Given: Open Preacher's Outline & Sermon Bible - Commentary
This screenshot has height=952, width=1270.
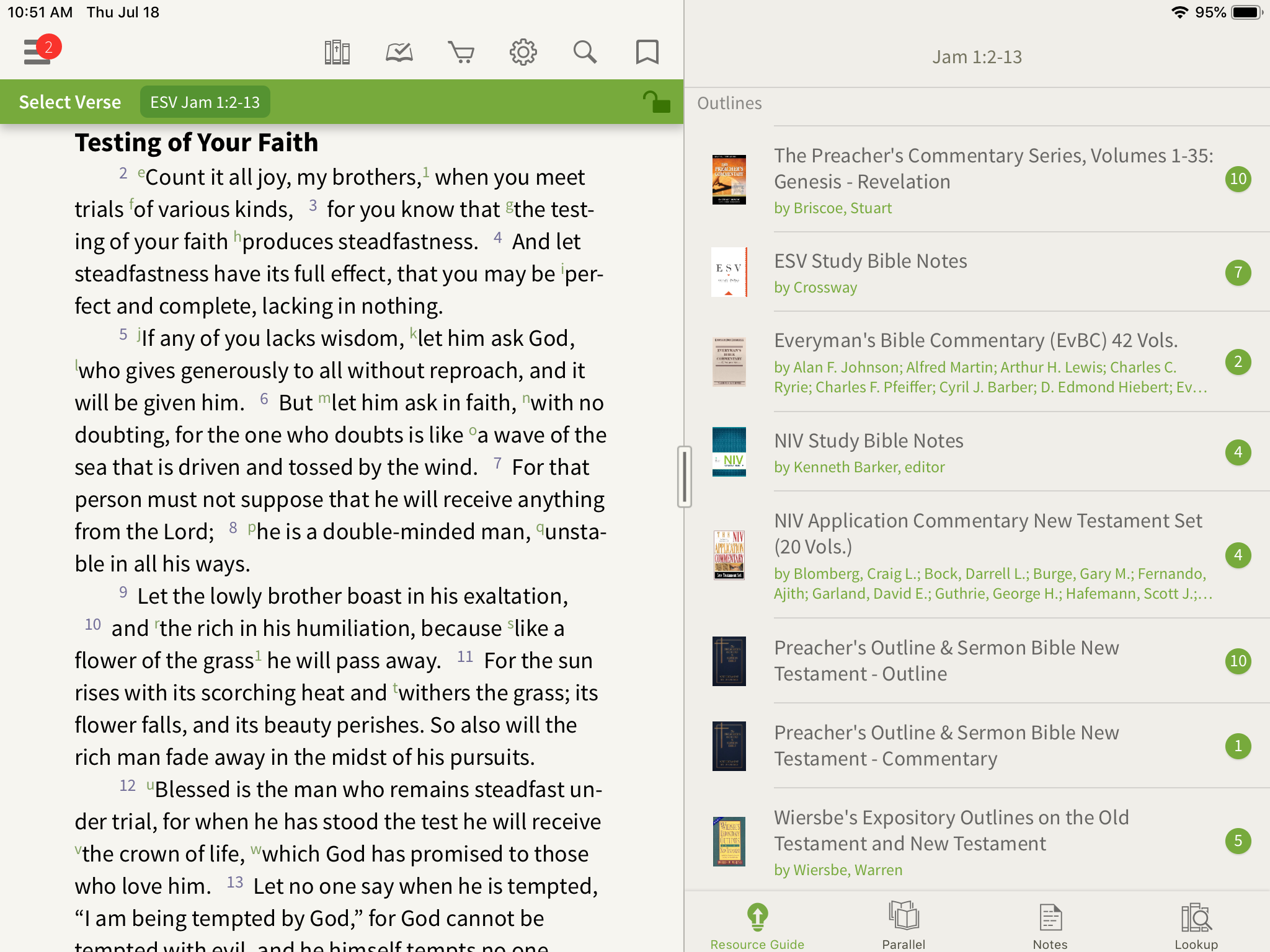Looking at the screenshot, I should [x=977, y=746].
